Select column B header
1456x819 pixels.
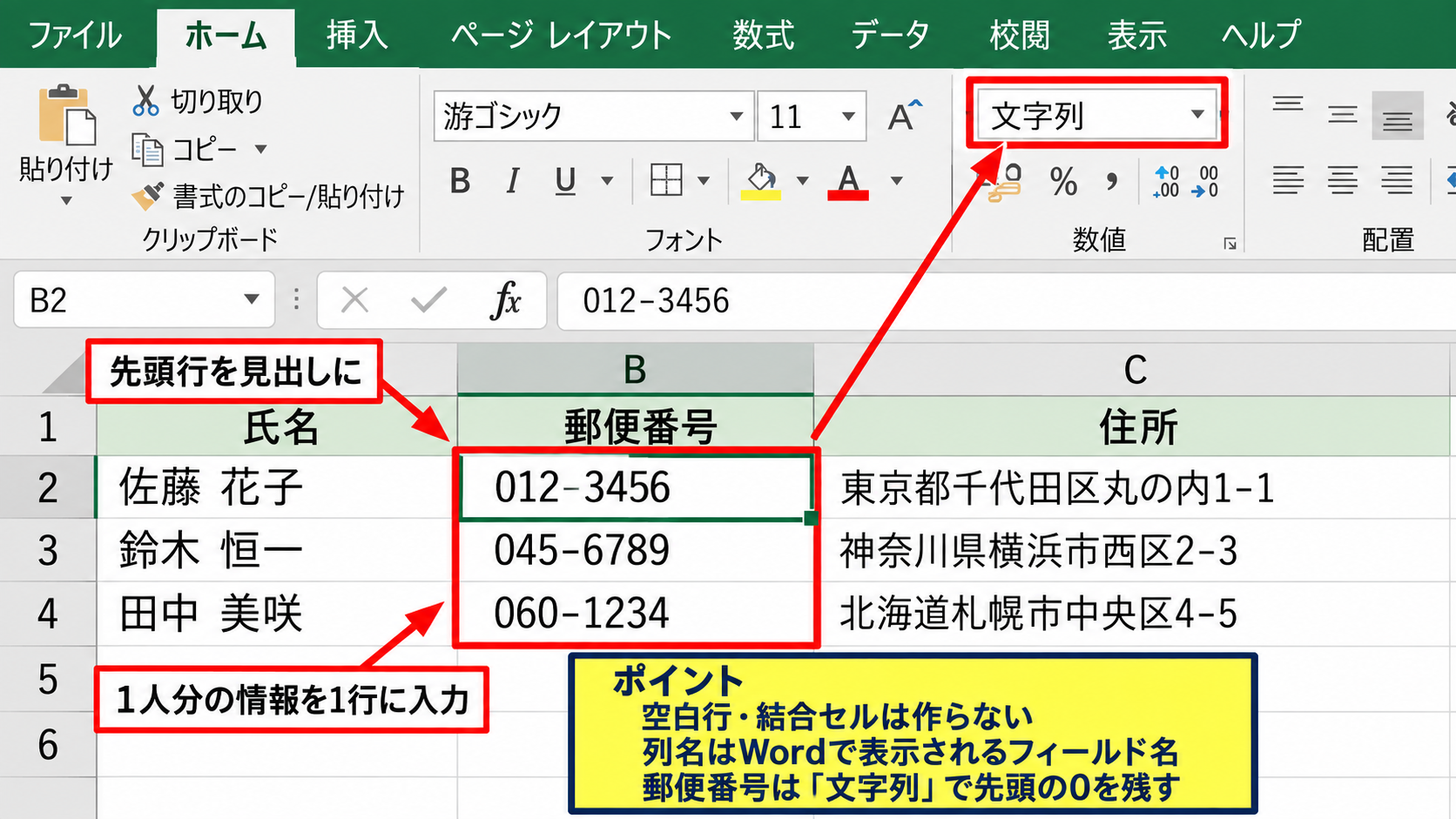(635, 370)
